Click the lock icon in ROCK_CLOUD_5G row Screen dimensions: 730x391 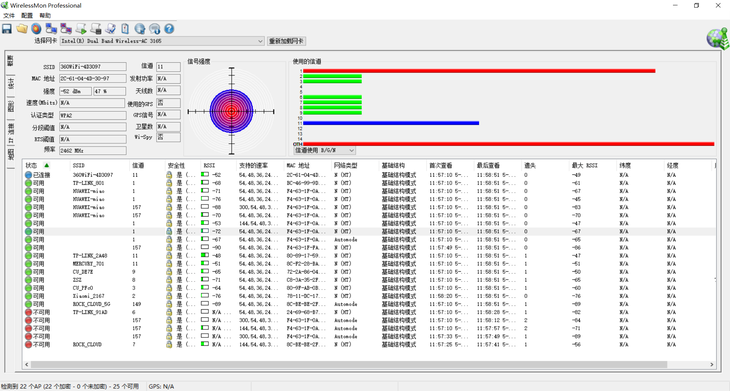pyautogui.click(x=169, y=304)
